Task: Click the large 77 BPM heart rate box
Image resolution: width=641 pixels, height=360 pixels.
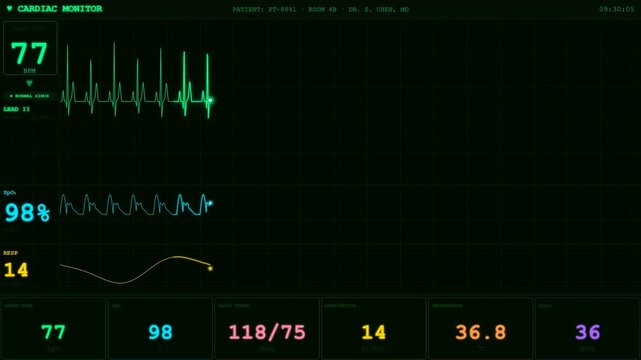Action: point(30,48)
